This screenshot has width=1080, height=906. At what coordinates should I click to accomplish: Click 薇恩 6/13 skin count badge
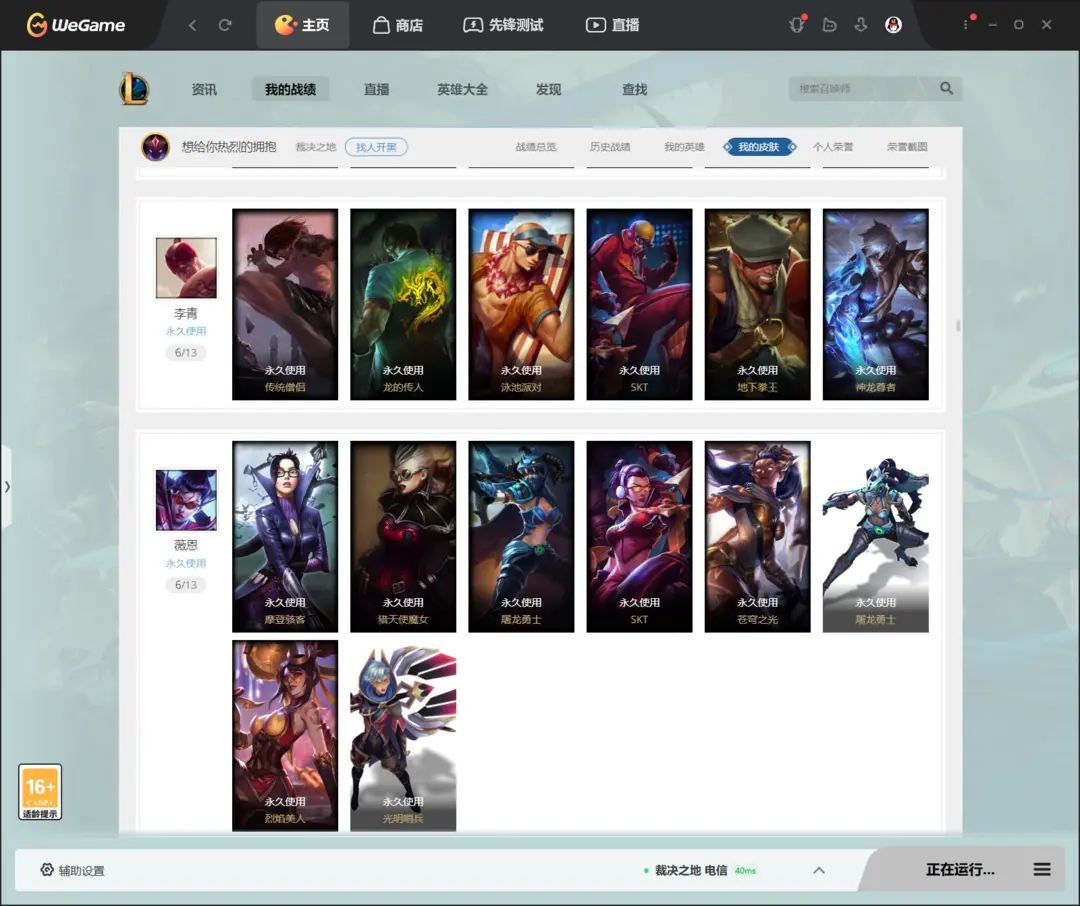186,584
